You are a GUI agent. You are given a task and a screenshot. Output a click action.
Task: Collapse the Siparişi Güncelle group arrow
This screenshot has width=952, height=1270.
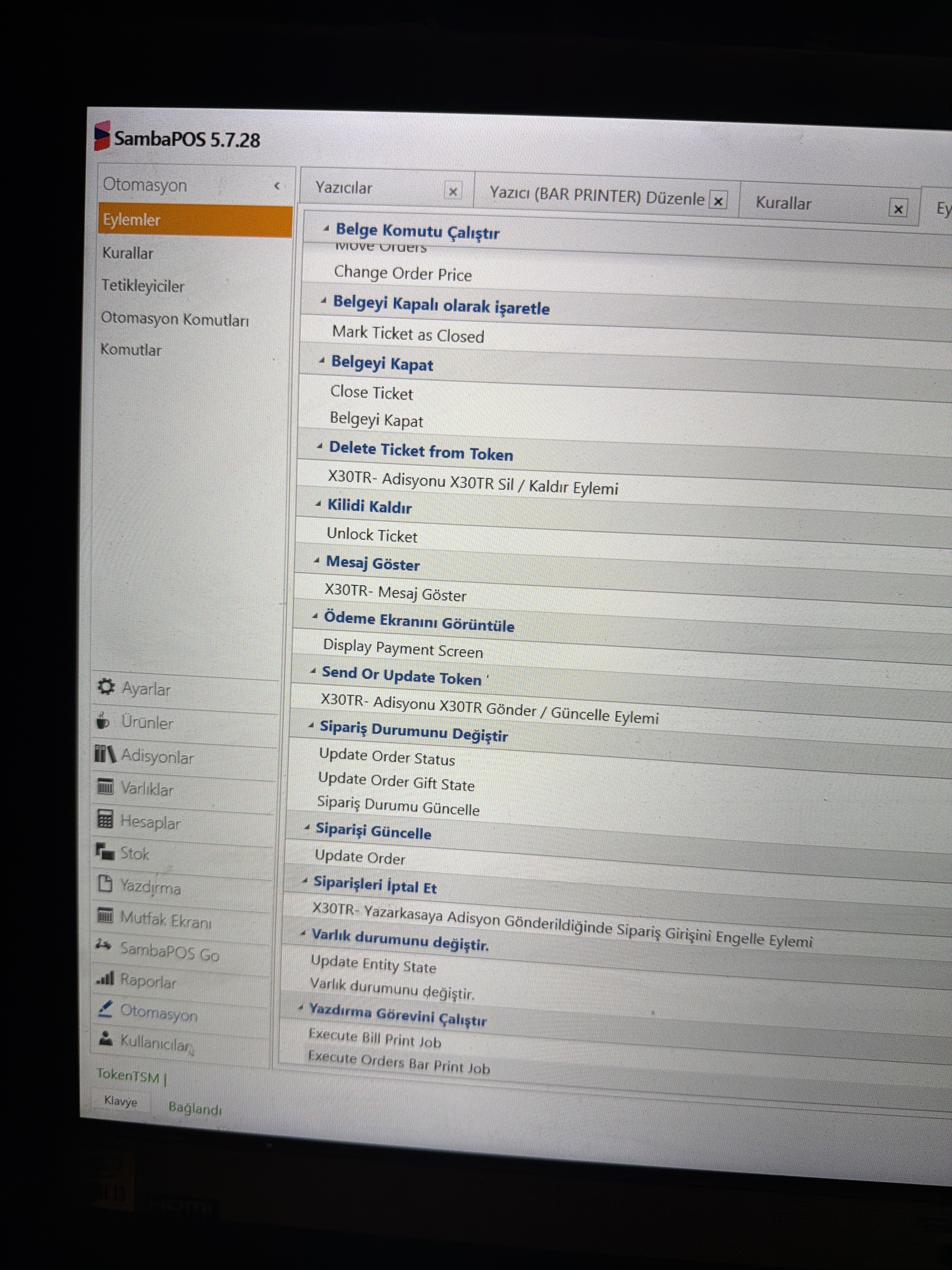click(307, 827)
